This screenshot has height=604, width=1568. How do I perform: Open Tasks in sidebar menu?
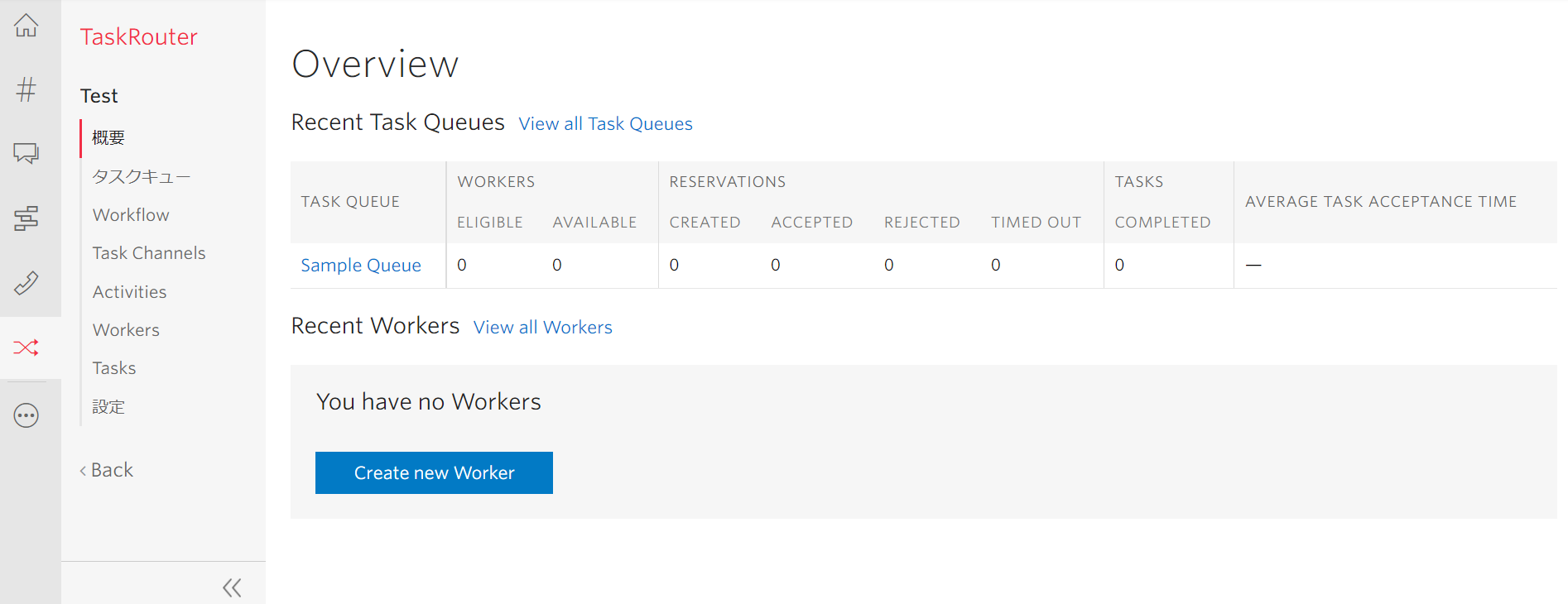(114, 368)
